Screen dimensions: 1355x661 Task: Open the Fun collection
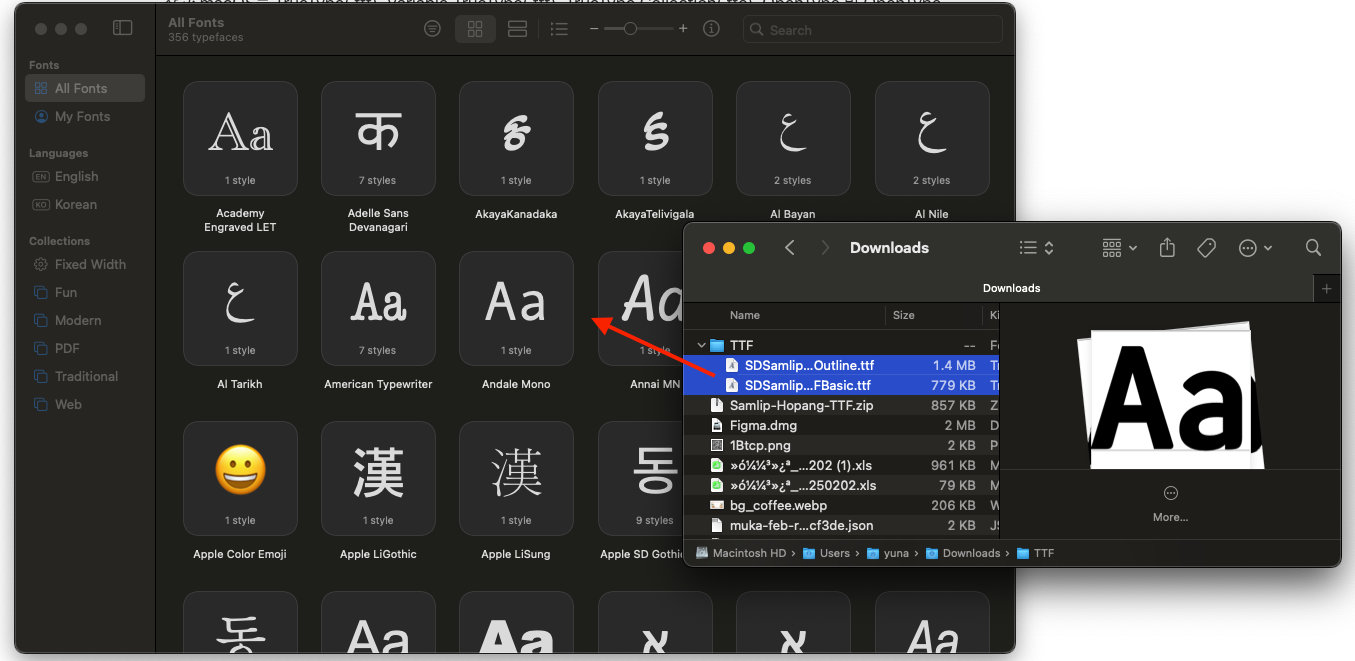point(85,292)
